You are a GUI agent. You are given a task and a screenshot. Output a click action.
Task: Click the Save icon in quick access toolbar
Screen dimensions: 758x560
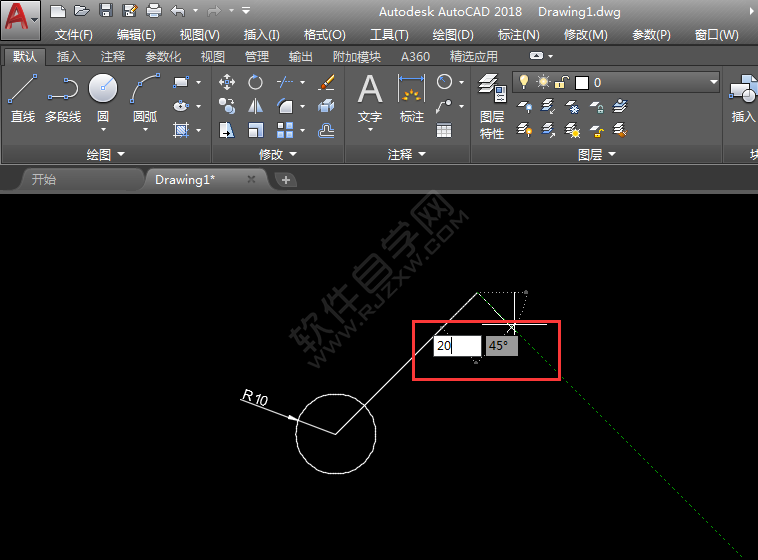tap(105, 11)
